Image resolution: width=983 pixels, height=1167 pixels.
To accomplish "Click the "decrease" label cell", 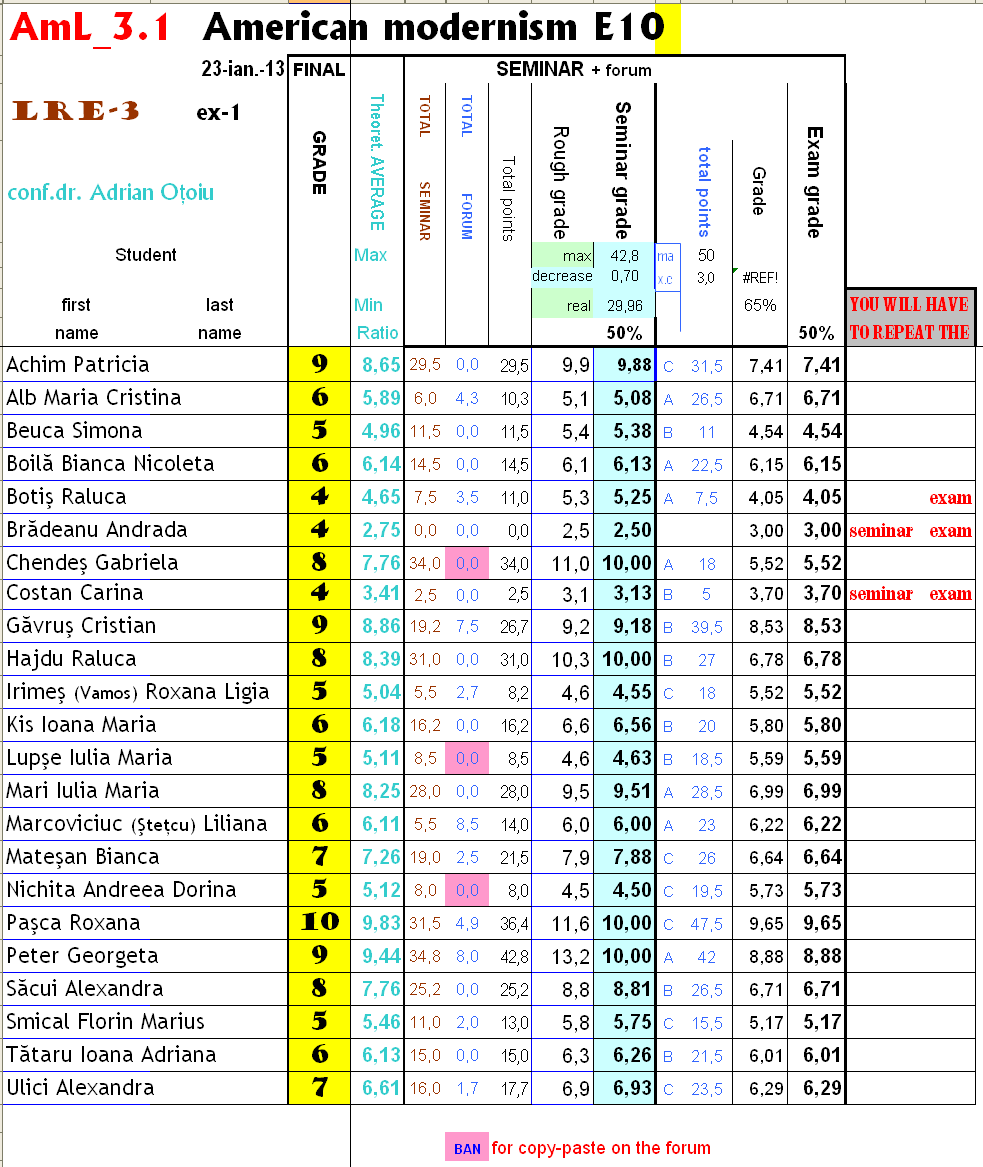I will coord(563,276).
